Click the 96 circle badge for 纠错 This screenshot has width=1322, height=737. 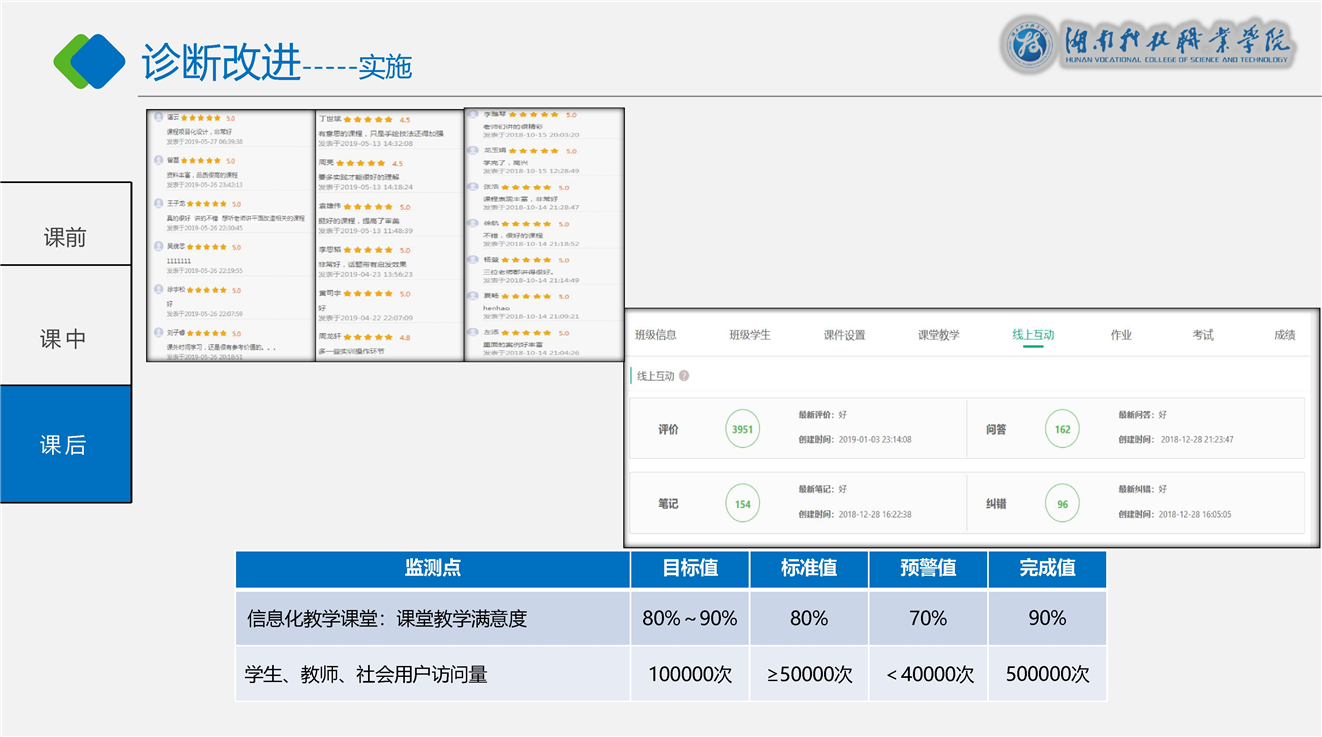1062,504
